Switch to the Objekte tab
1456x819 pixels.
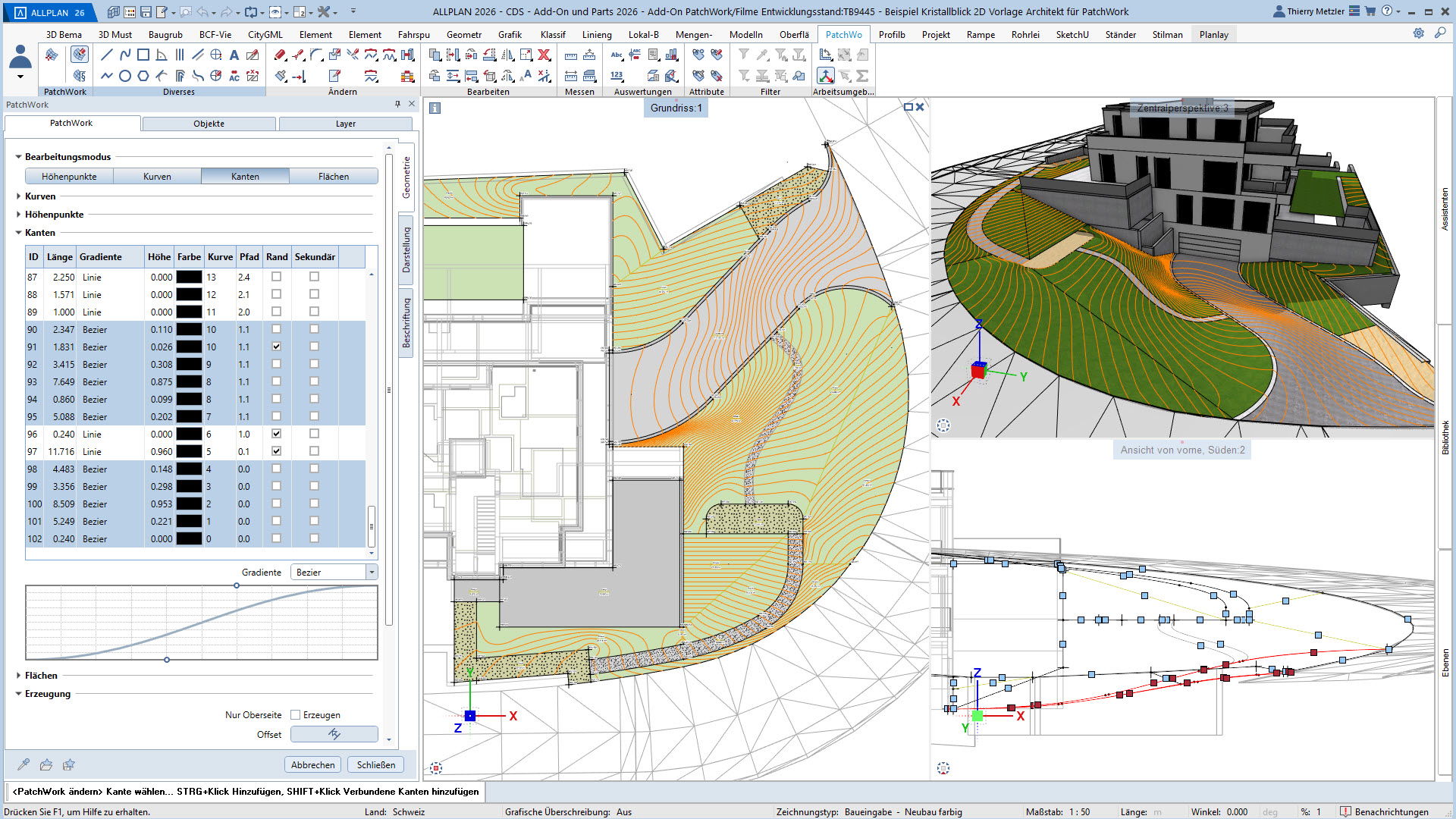tap(209, 124)
